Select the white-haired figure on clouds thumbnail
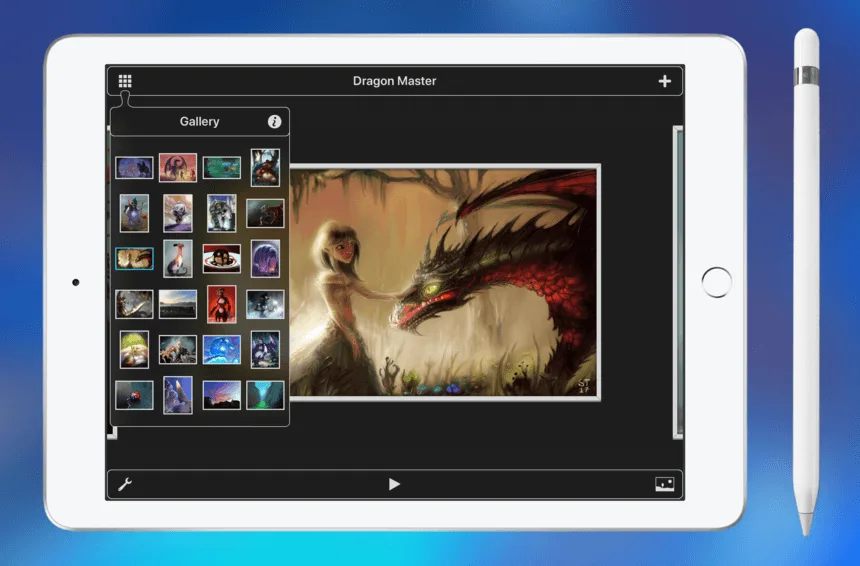 178,213
